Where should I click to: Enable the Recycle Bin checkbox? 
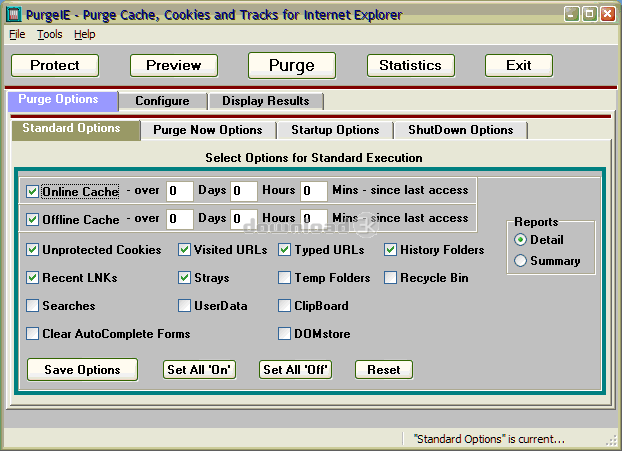[x=390, y=278]
